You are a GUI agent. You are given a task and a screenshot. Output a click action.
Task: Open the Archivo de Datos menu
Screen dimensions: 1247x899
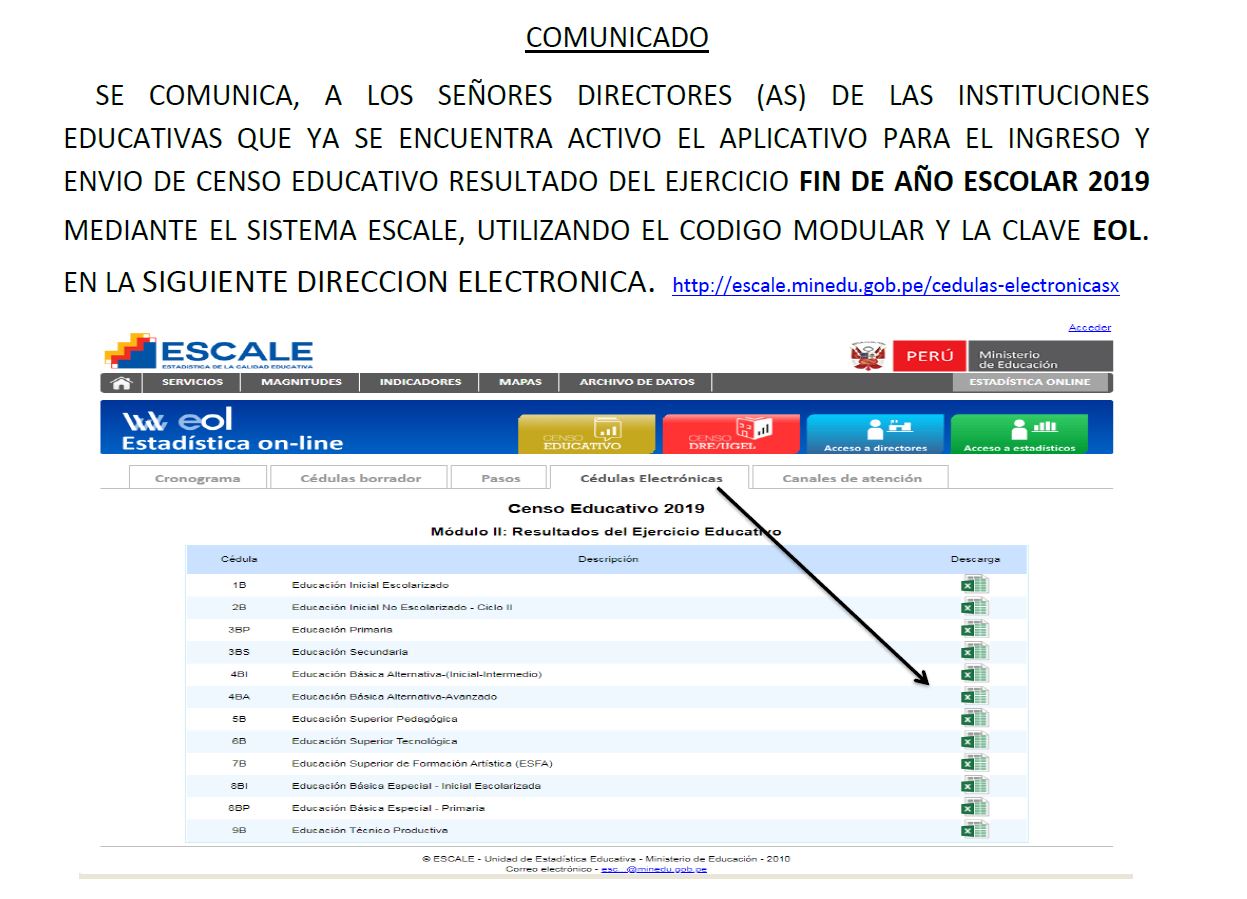coord(636,382)
